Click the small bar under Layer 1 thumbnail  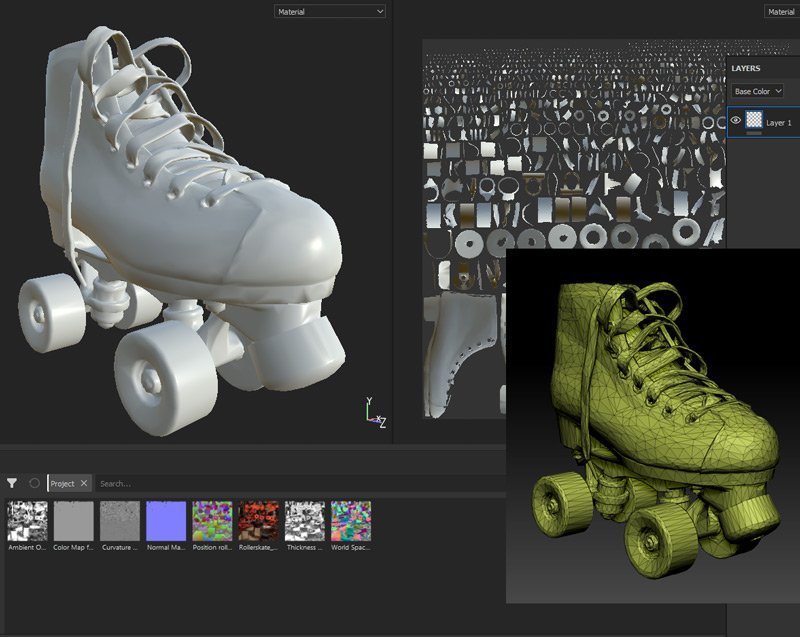(754, 133)
